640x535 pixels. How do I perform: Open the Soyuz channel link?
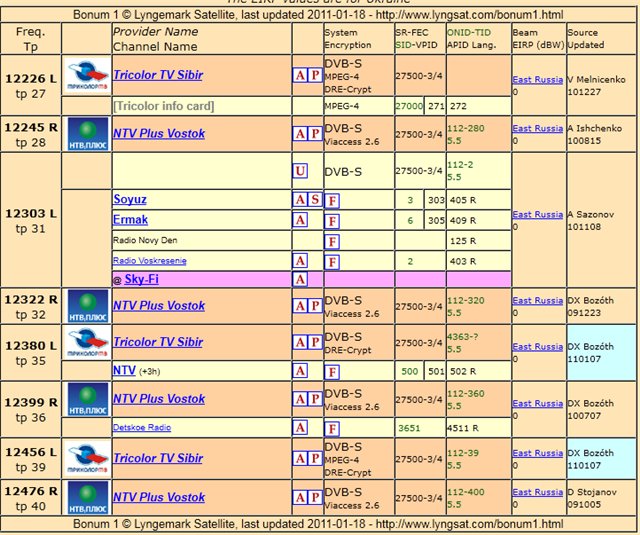pos(130,199)
